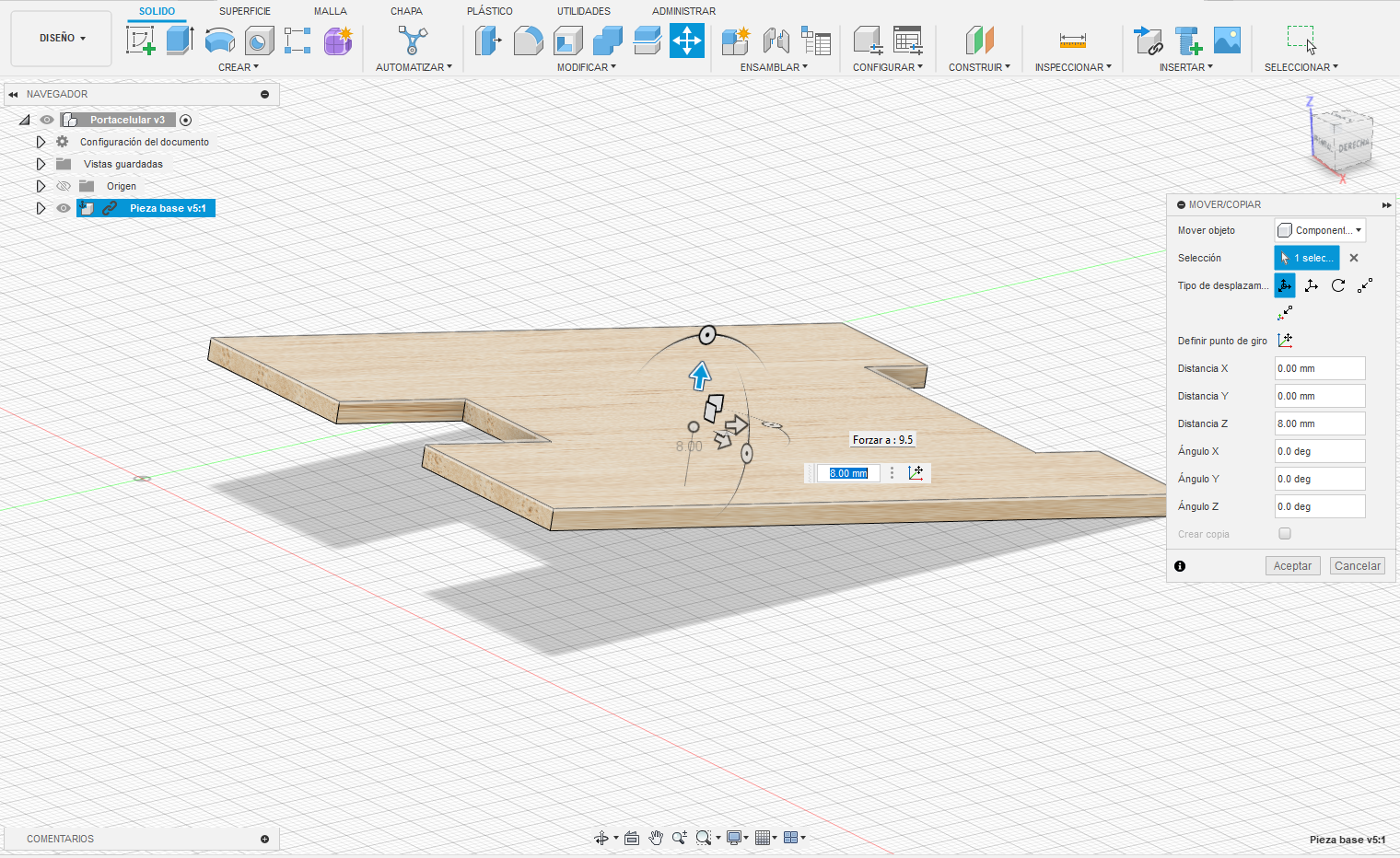Switch to the ADMINISTRAR tab
Screen dimensions: 1400x858
[x=683, y=11]
